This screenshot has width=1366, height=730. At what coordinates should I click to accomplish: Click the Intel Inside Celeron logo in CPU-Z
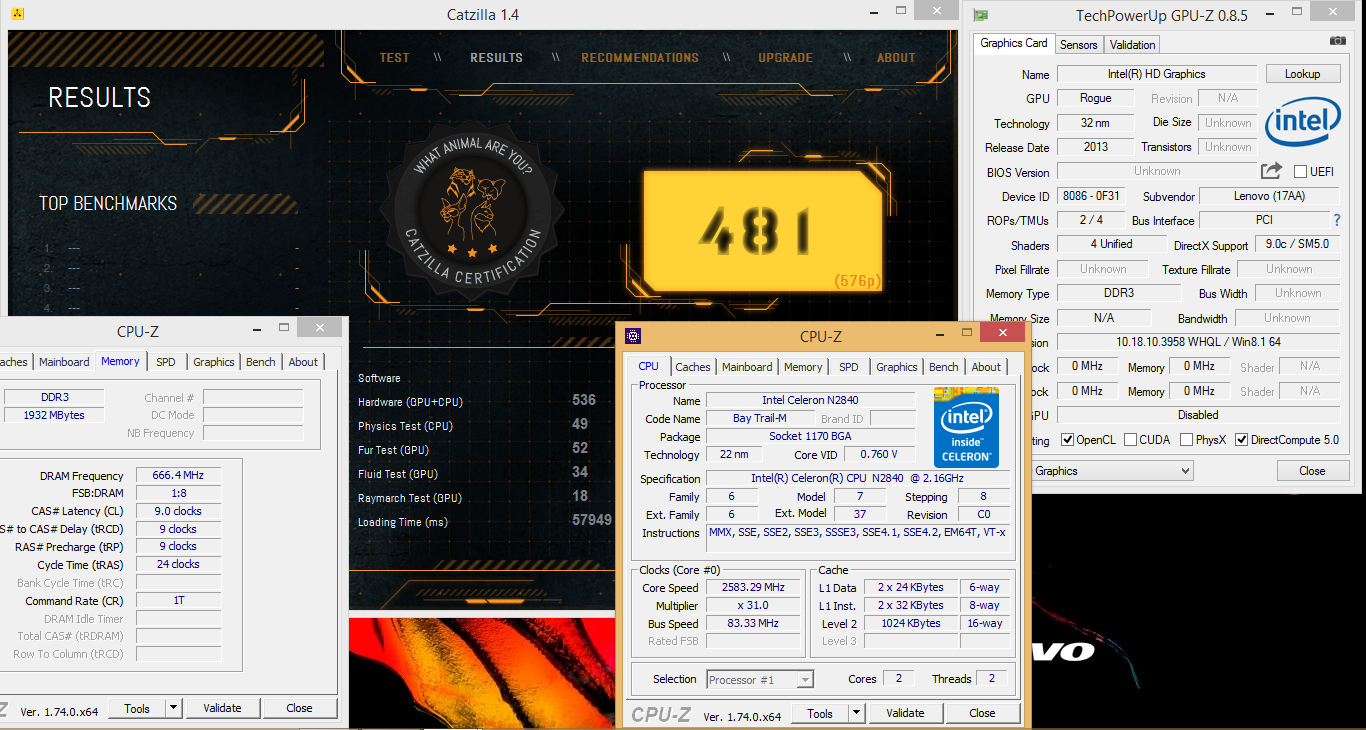coord(966,427)
